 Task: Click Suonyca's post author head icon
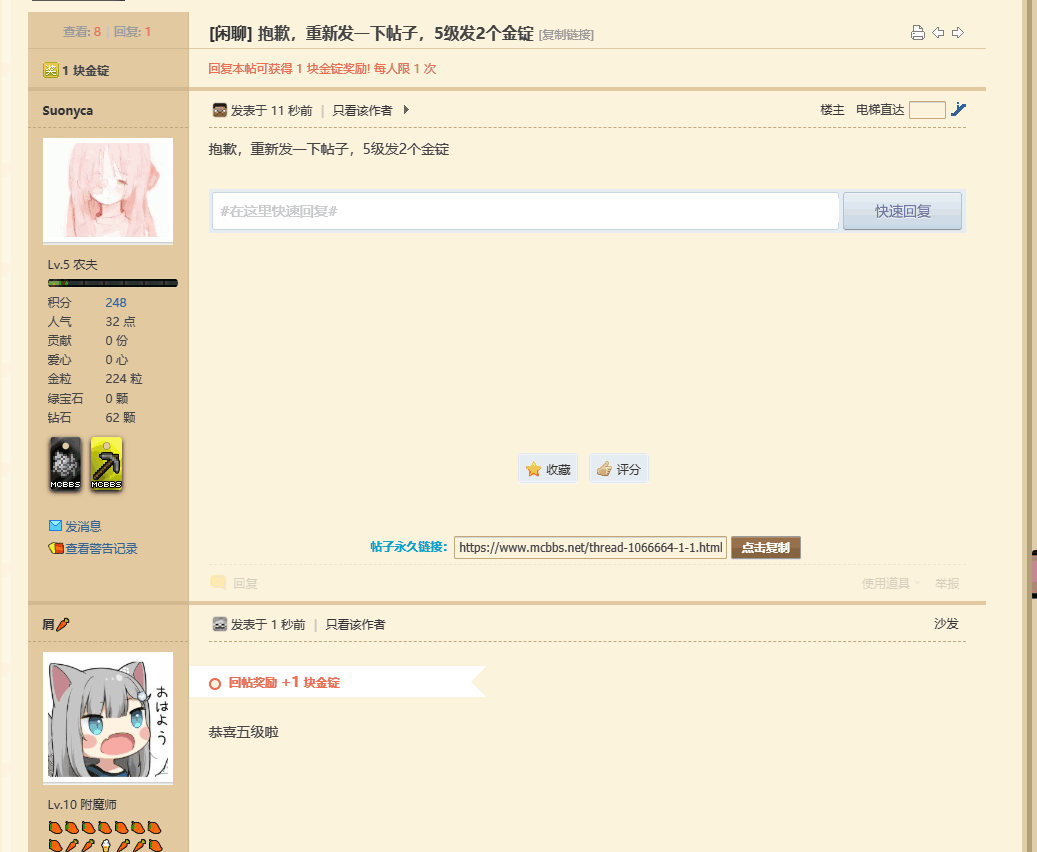tap(220, 110)
